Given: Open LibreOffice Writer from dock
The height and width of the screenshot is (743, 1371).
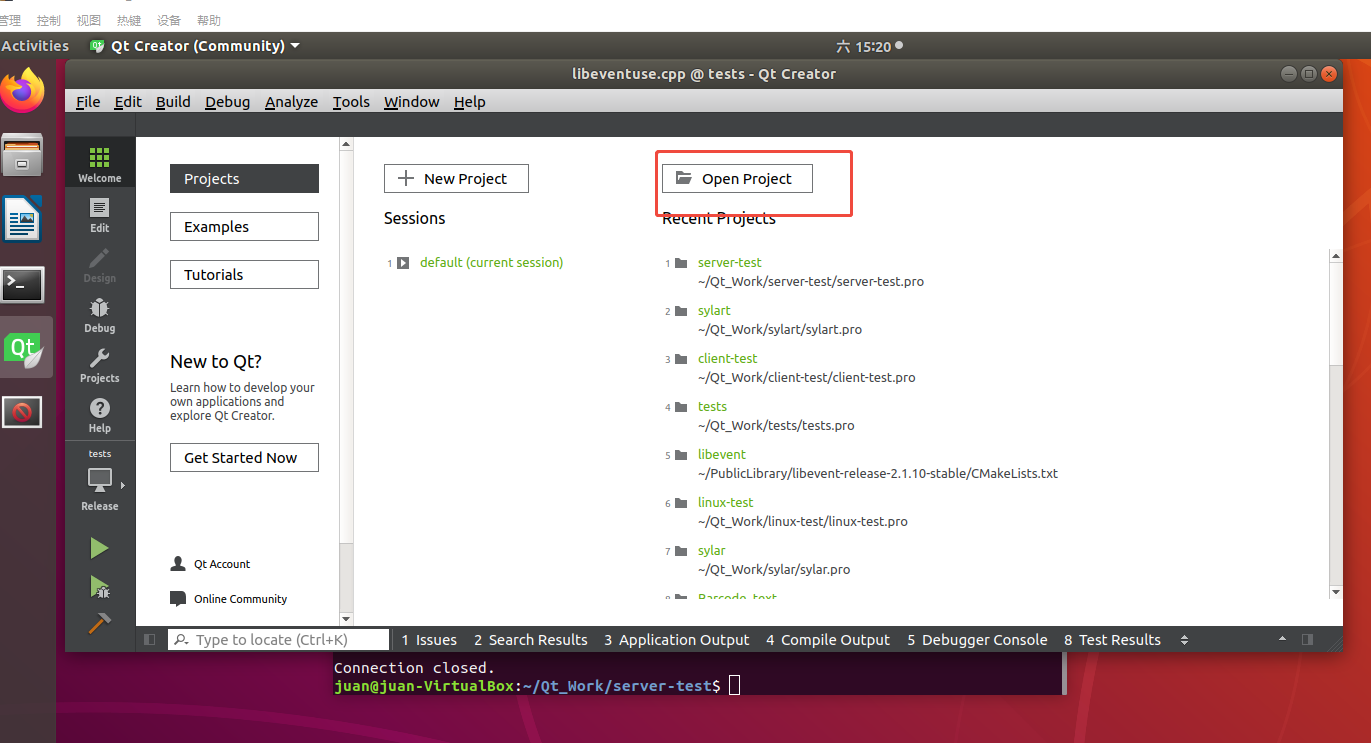Looking at the screenshot, I should pyautogui.click(x=23, y=219).
